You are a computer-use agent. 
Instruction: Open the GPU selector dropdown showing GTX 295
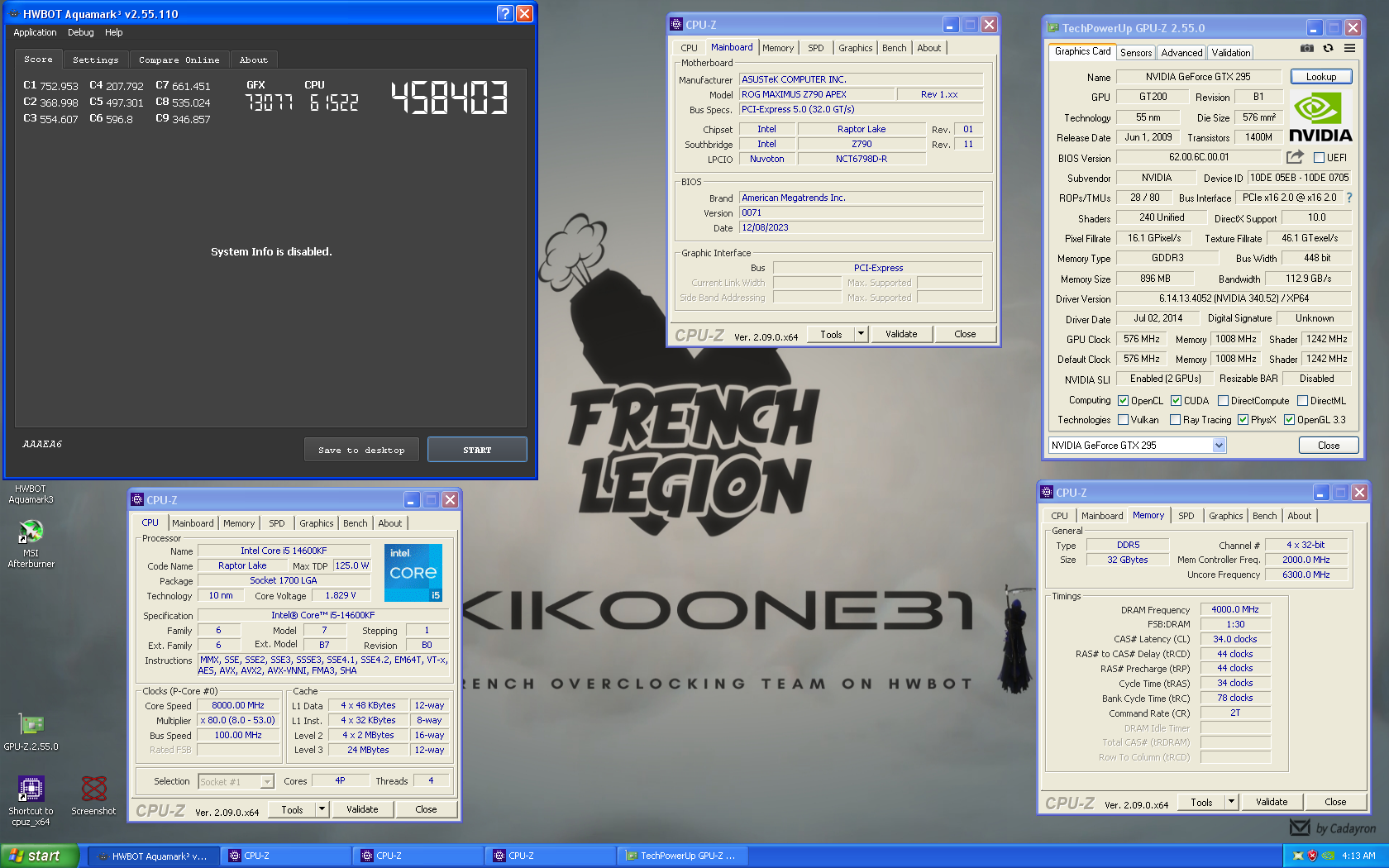tap(1136, 446)
